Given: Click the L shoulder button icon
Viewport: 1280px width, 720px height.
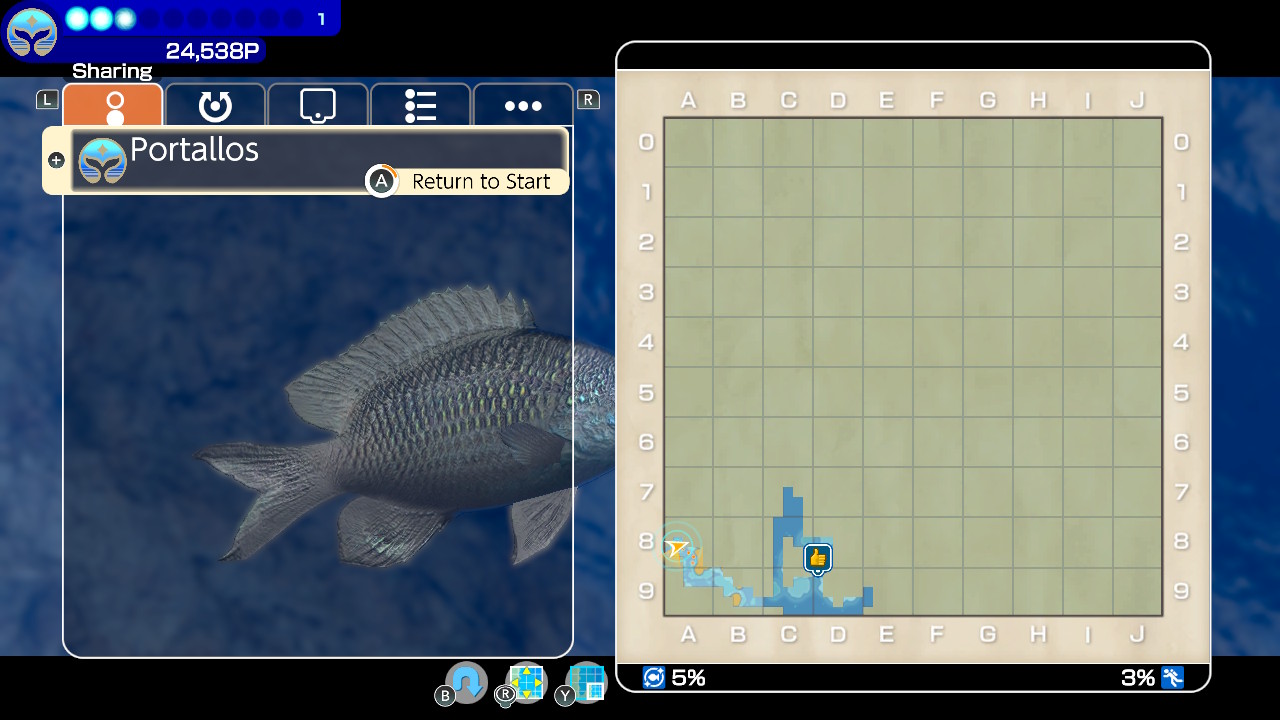Looking at the screenshot, I should (47, 99).
